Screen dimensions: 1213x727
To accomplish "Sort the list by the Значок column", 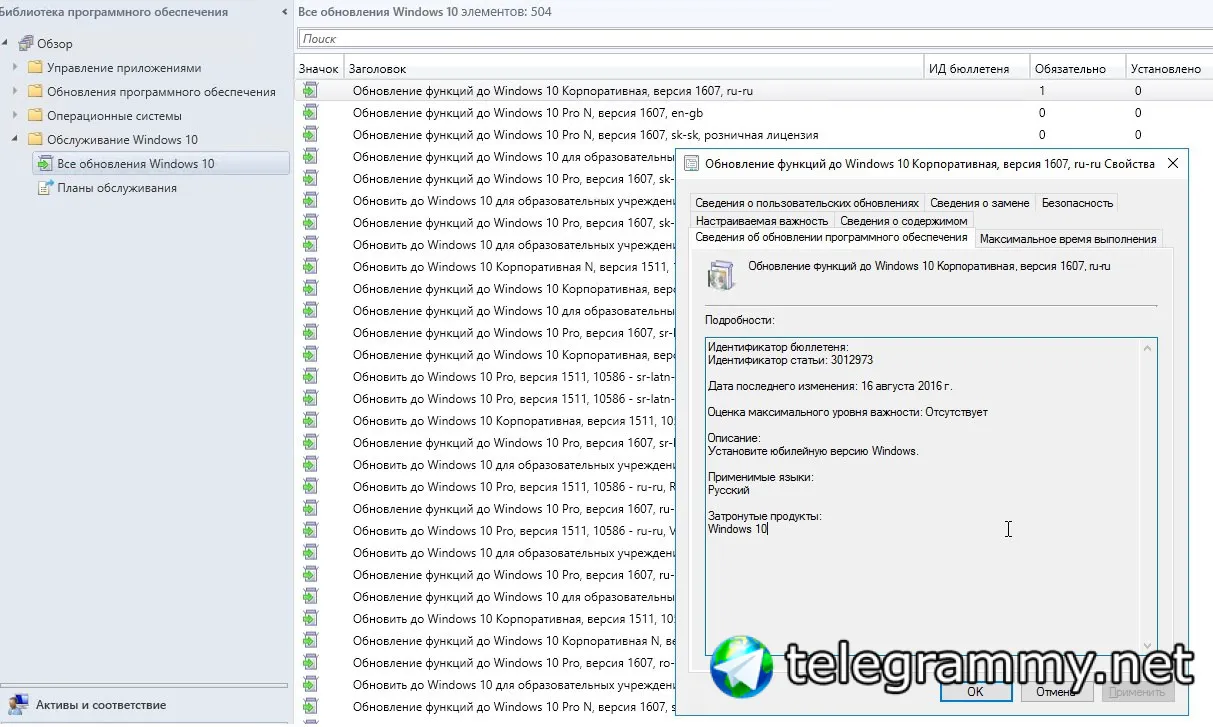I will coord(319,69).
